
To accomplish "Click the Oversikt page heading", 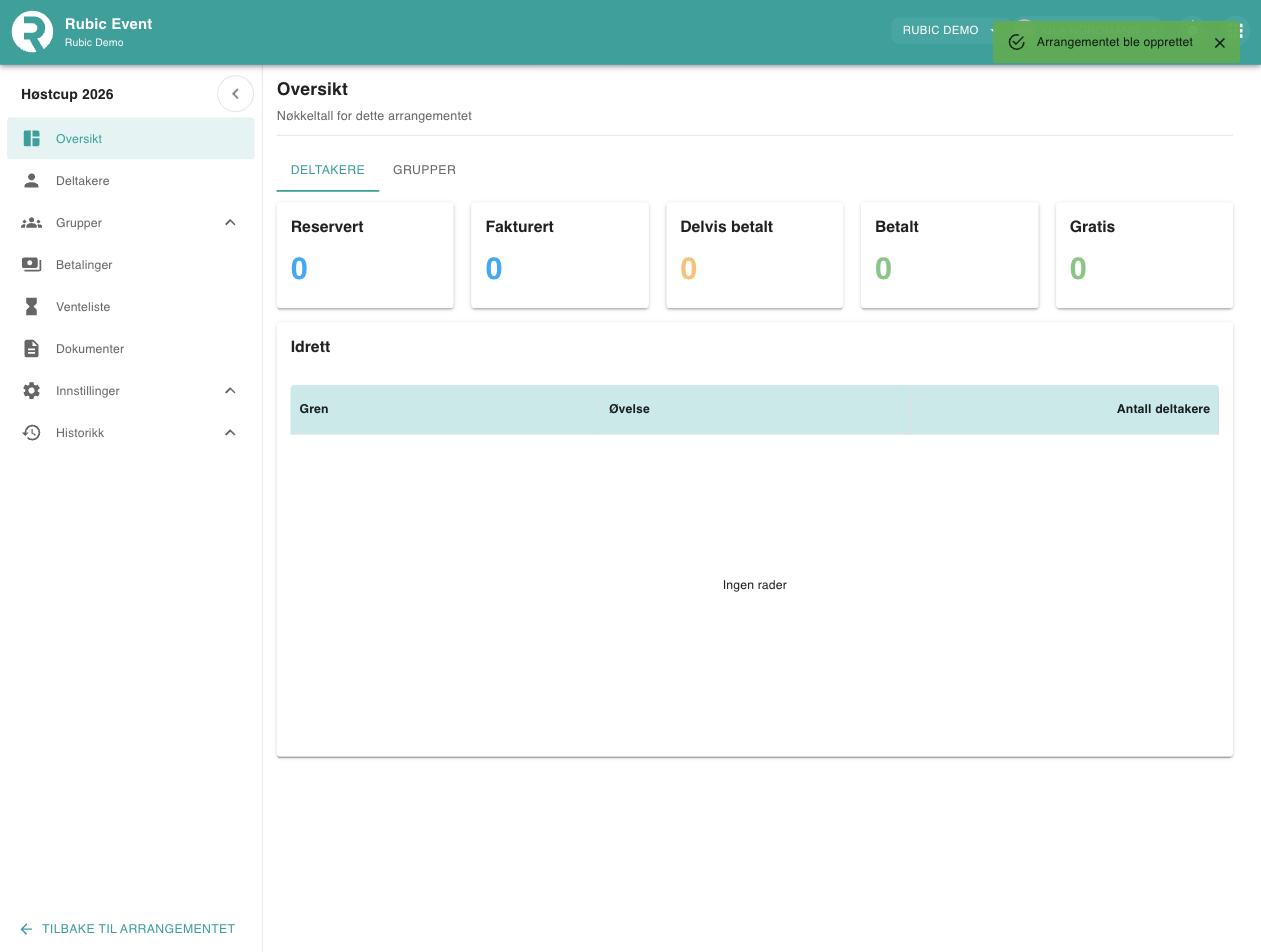I will (312, 89).
